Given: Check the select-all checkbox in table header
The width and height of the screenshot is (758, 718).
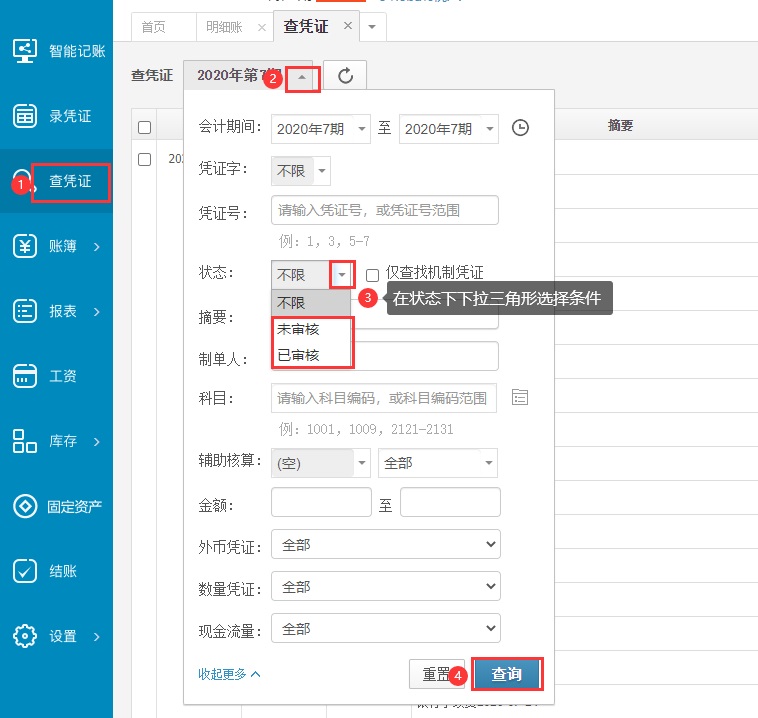Looking at the screenshot, I should click(145, 127).
